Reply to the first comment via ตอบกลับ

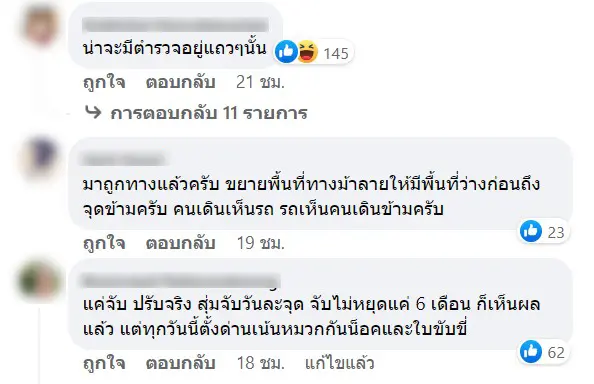coord(181,82)
